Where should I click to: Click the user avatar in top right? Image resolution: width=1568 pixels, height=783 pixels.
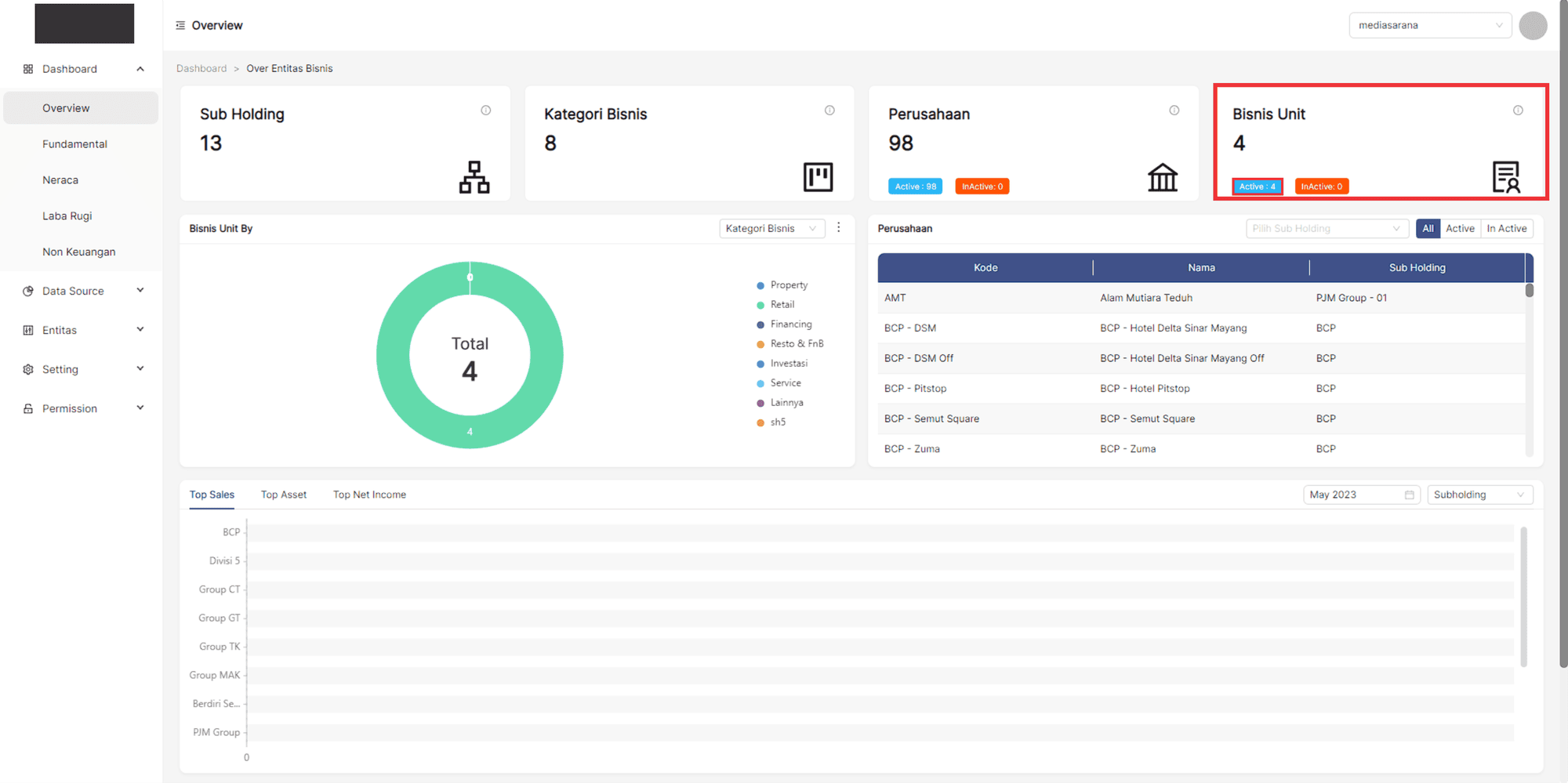(x=1533, y=25)
